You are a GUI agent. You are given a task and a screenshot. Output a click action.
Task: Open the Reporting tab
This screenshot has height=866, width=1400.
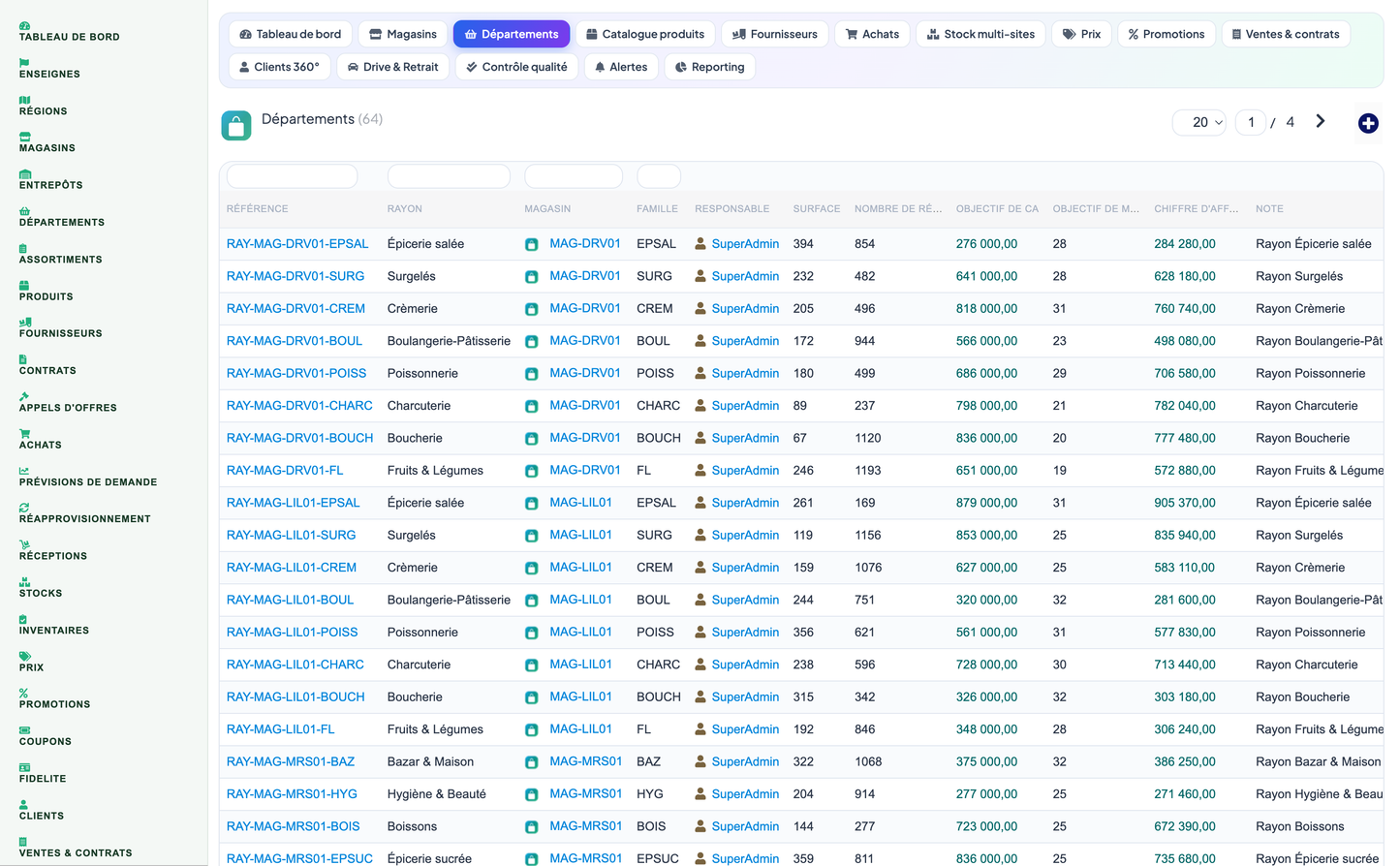click(710, 67)
